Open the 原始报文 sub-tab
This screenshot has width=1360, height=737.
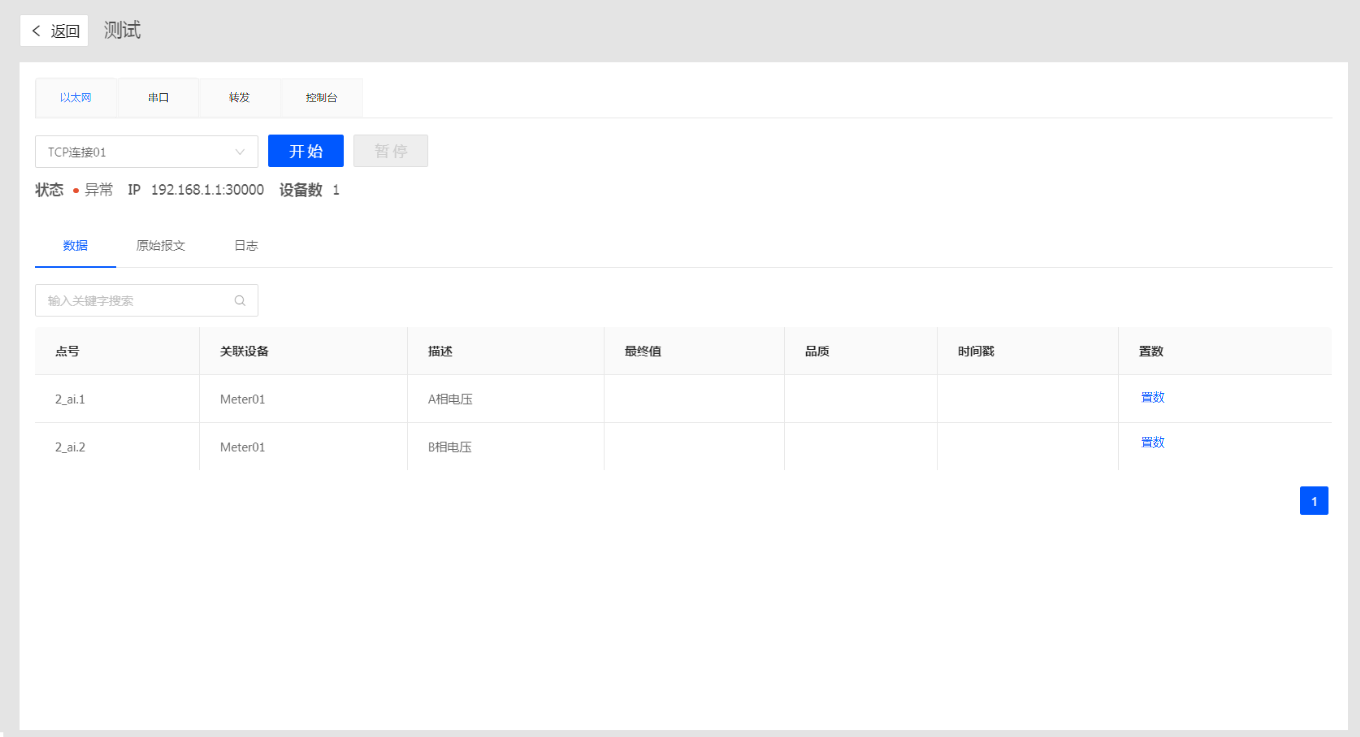[161, 246]
